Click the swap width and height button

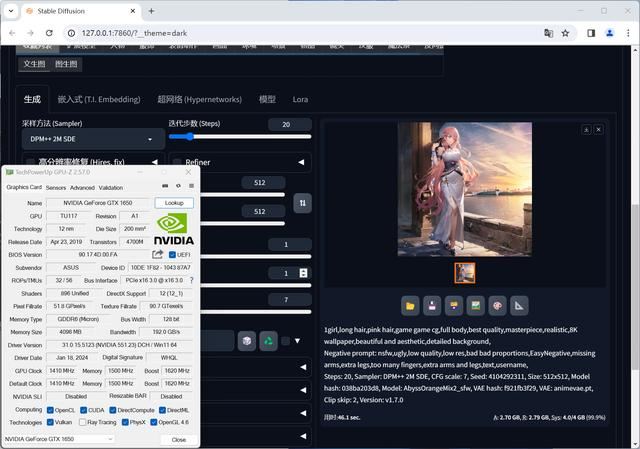pos(302,203)
